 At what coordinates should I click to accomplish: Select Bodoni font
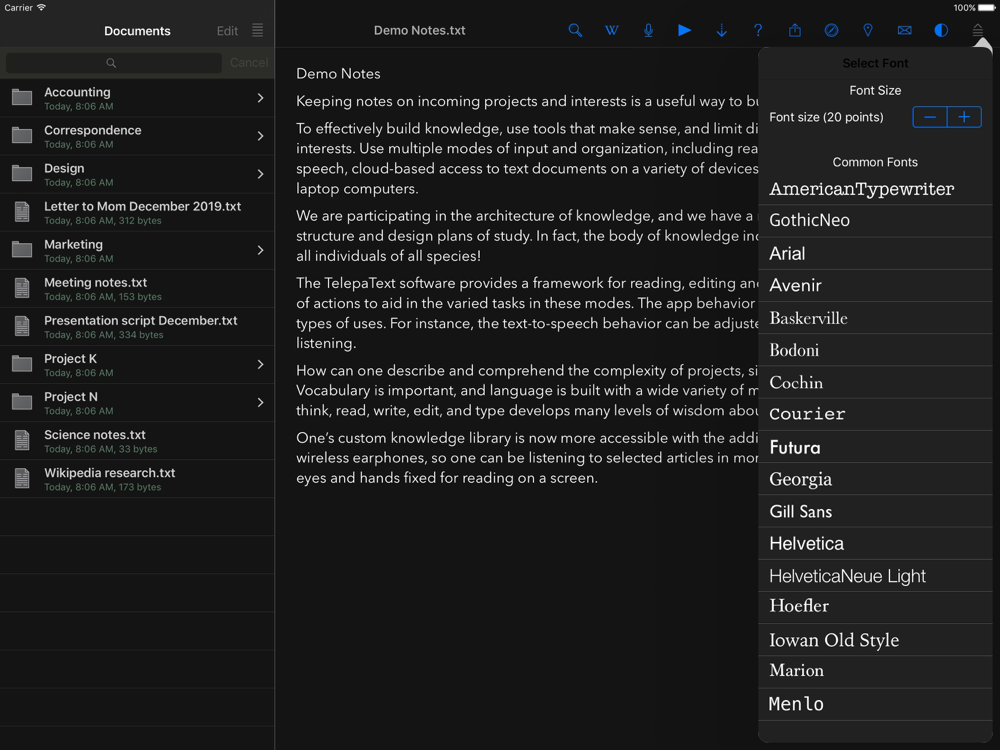(875, 349)
